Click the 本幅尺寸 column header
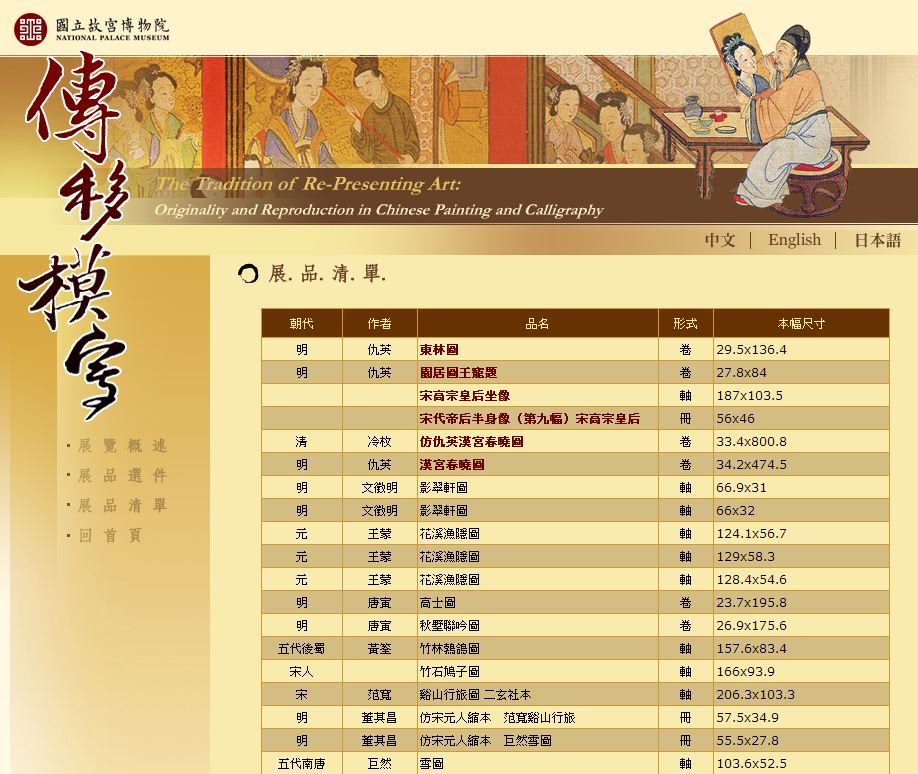 pos(800,324)
